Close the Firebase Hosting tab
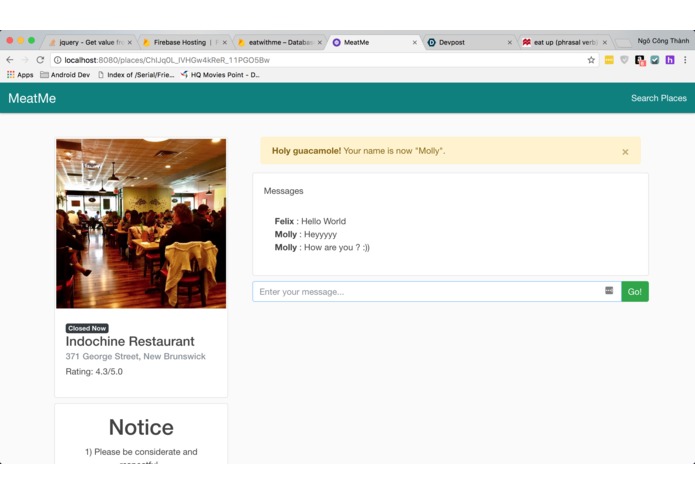 [225, 43]
